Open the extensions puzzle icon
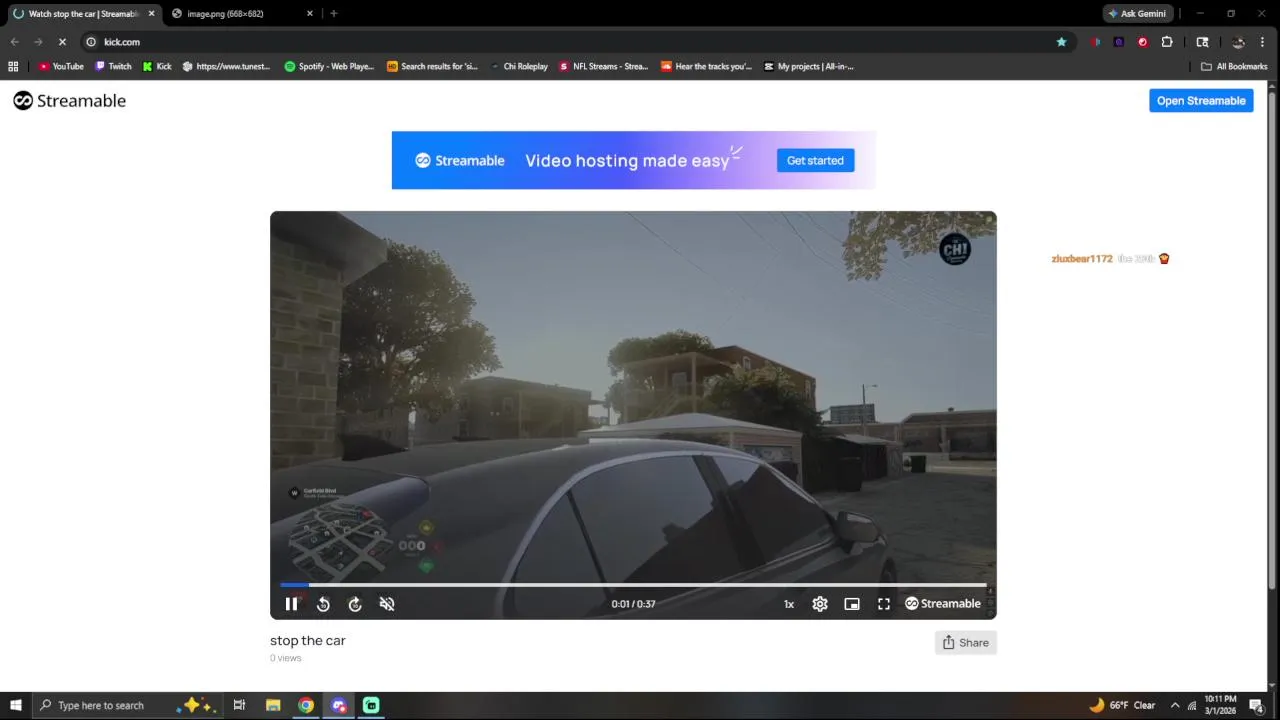Viewport: 1280px width, 720px height. click(1167, 42)
